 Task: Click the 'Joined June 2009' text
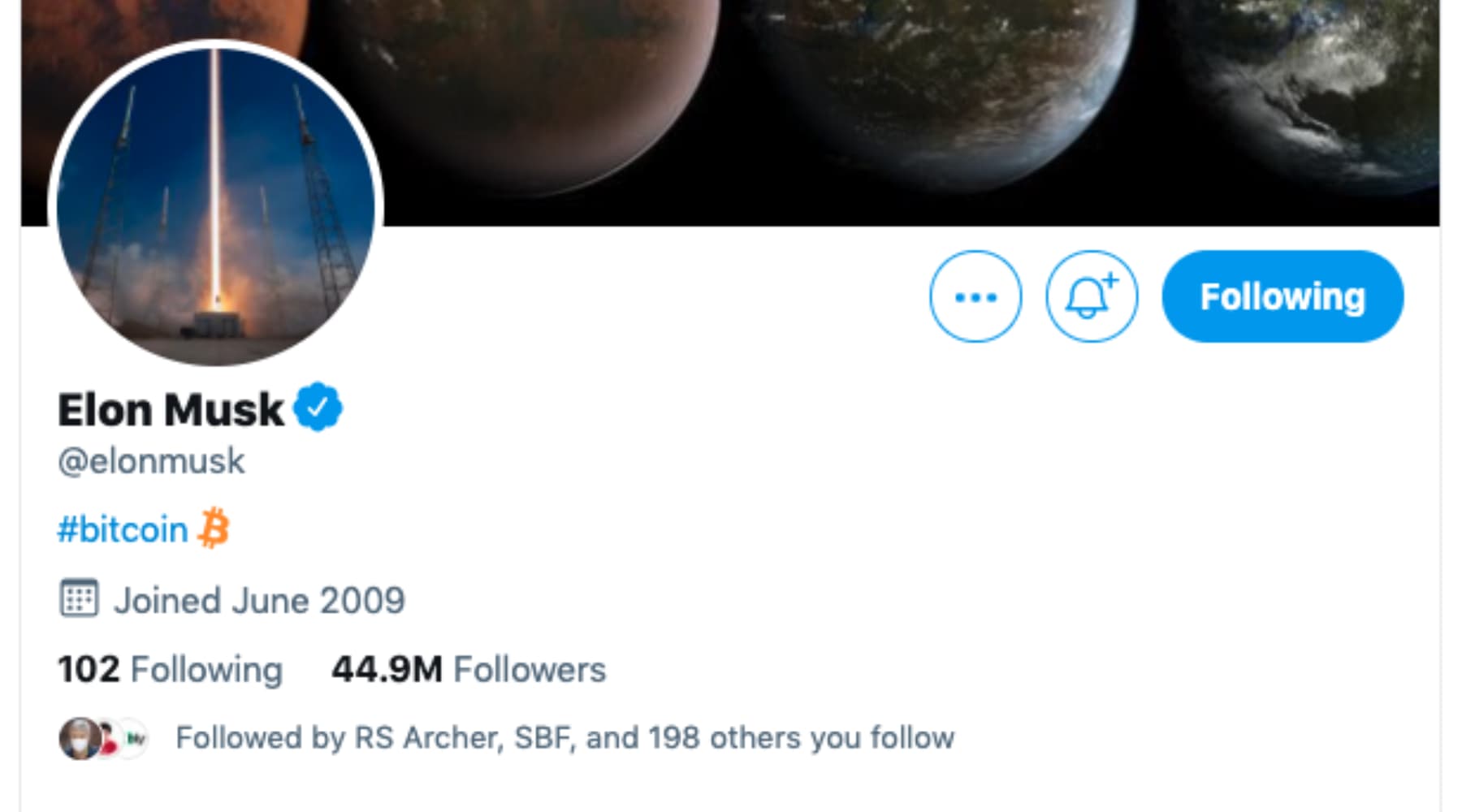point(259,601)
